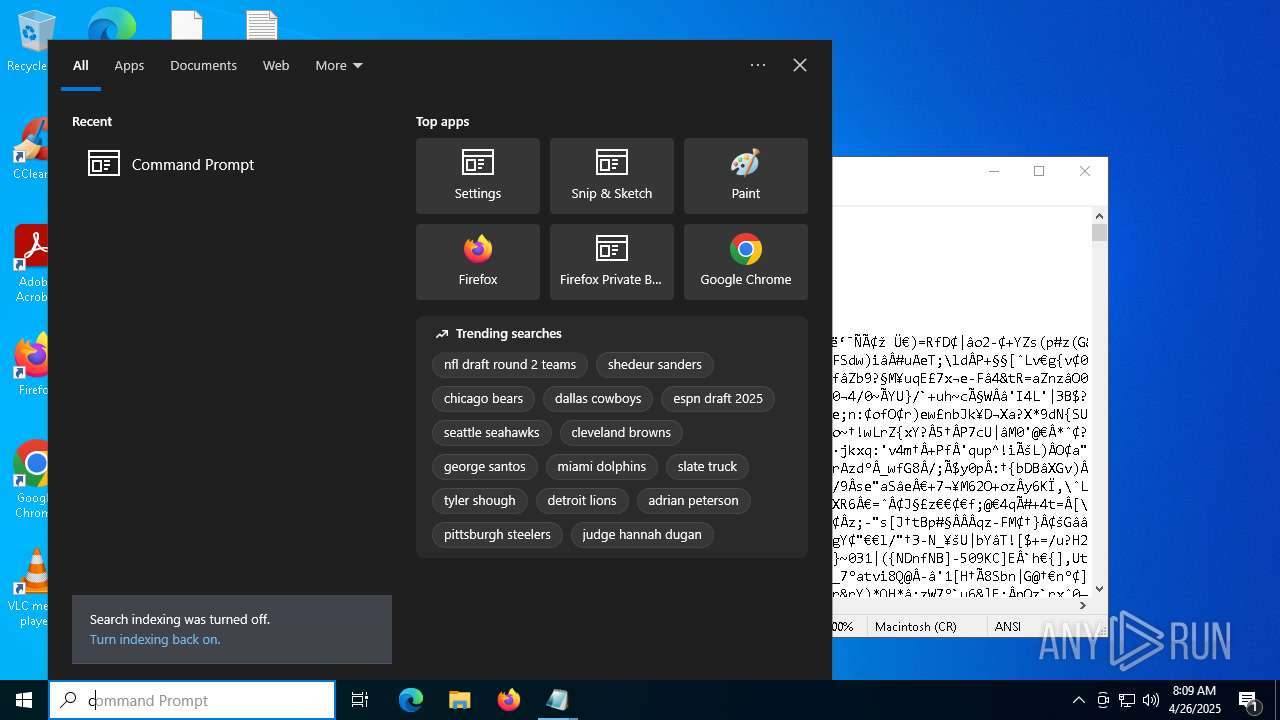Turn indexing back on link
Screen dimensions: 1280x720
click(155, 639)
